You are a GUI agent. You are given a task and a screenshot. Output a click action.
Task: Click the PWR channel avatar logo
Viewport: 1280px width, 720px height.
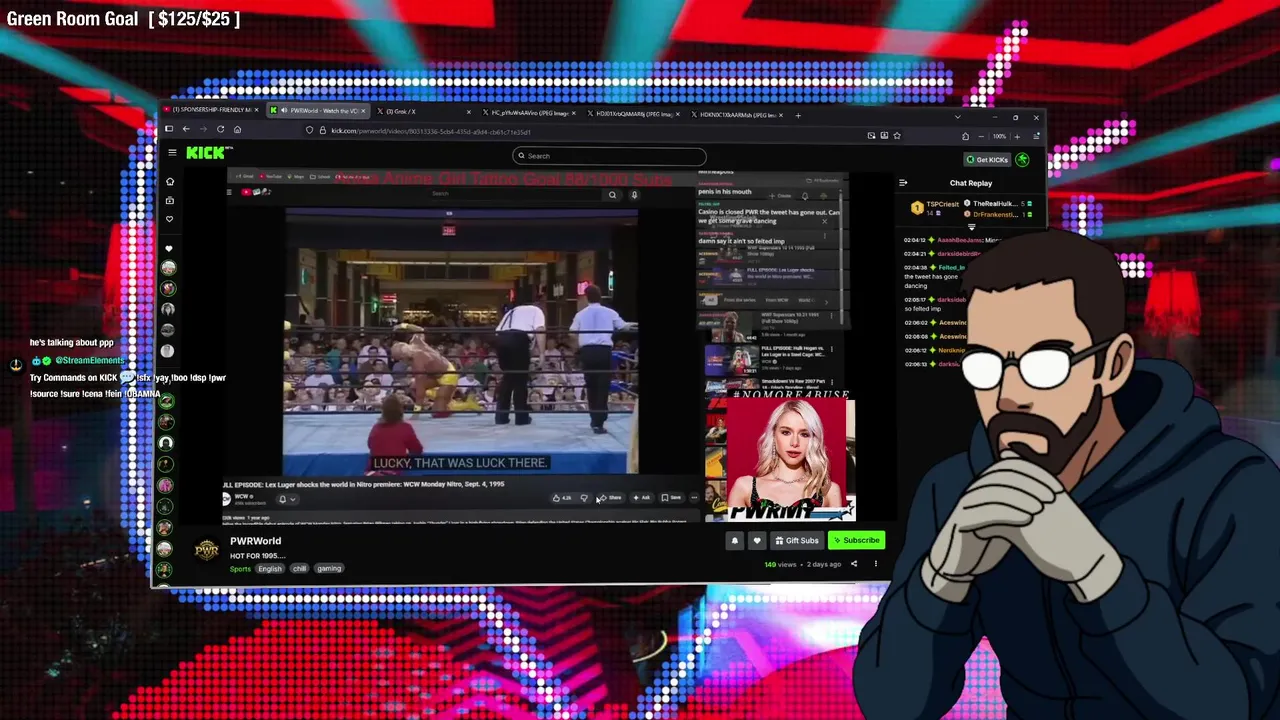[206, 549]
